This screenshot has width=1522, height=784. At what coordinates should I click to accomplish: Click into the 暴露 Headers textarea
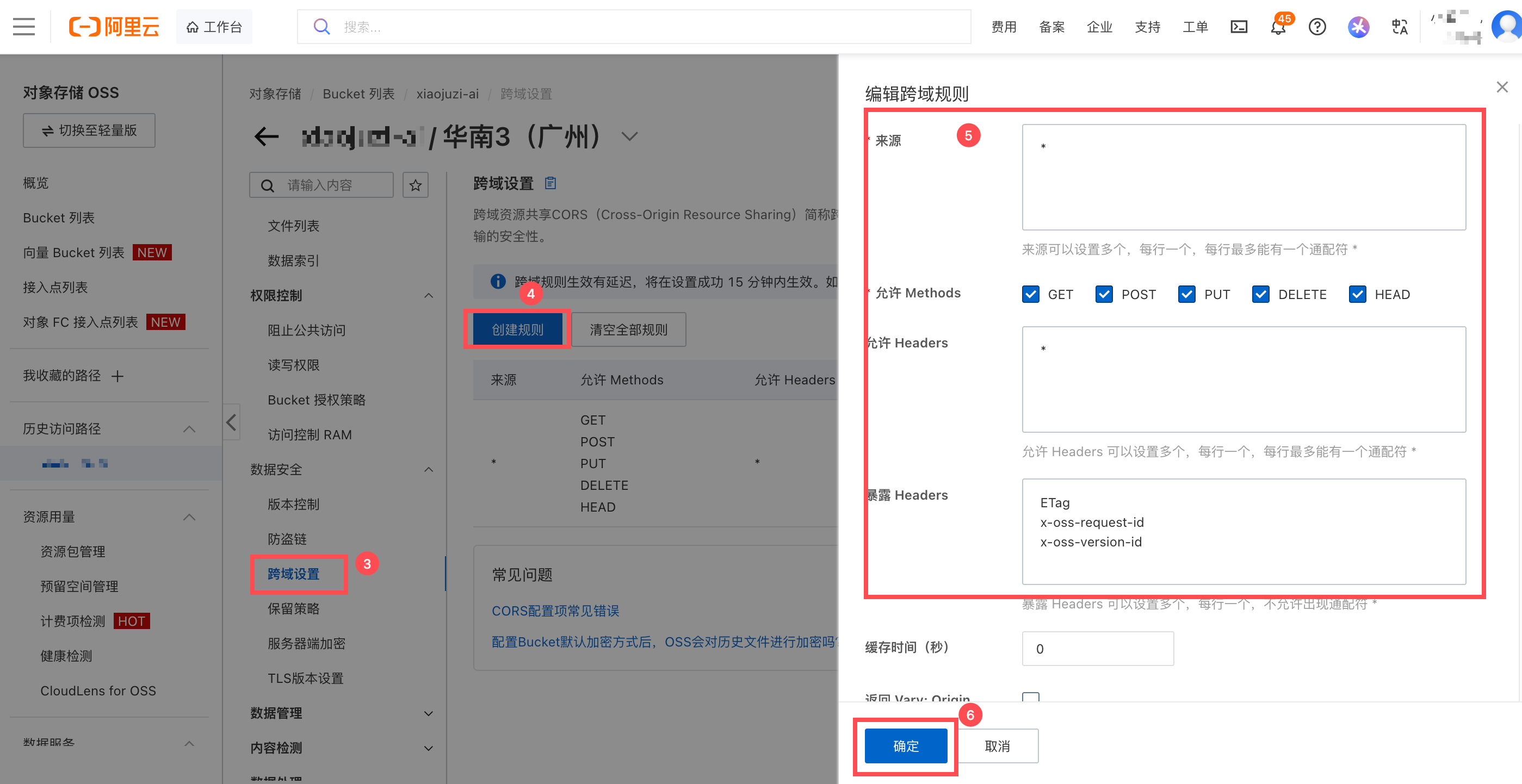(x=1243, y=532)
